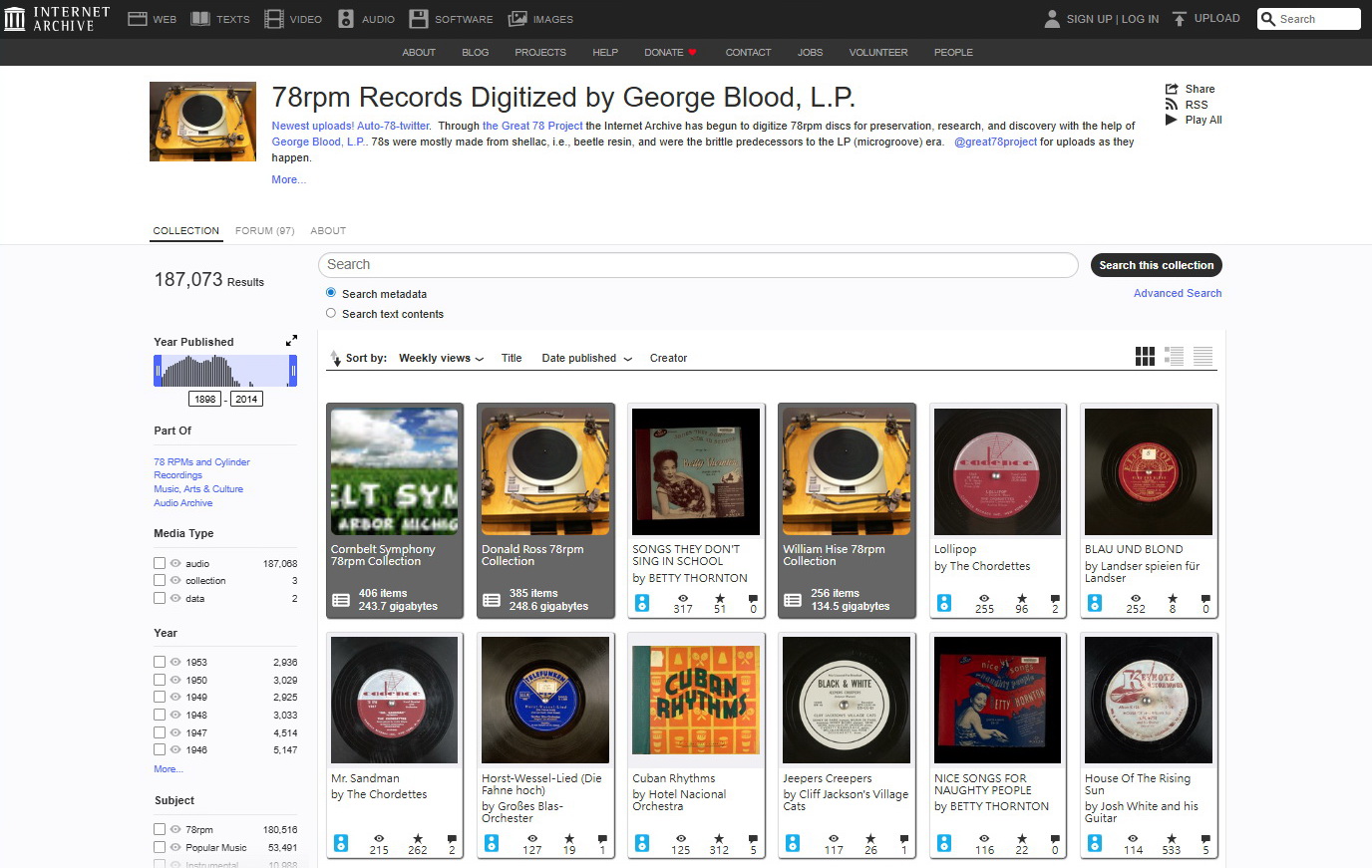Screen dimensions: 1372x868
Task: Open the Cuban Rhythms album thumbnail
Action: point(696,701)
